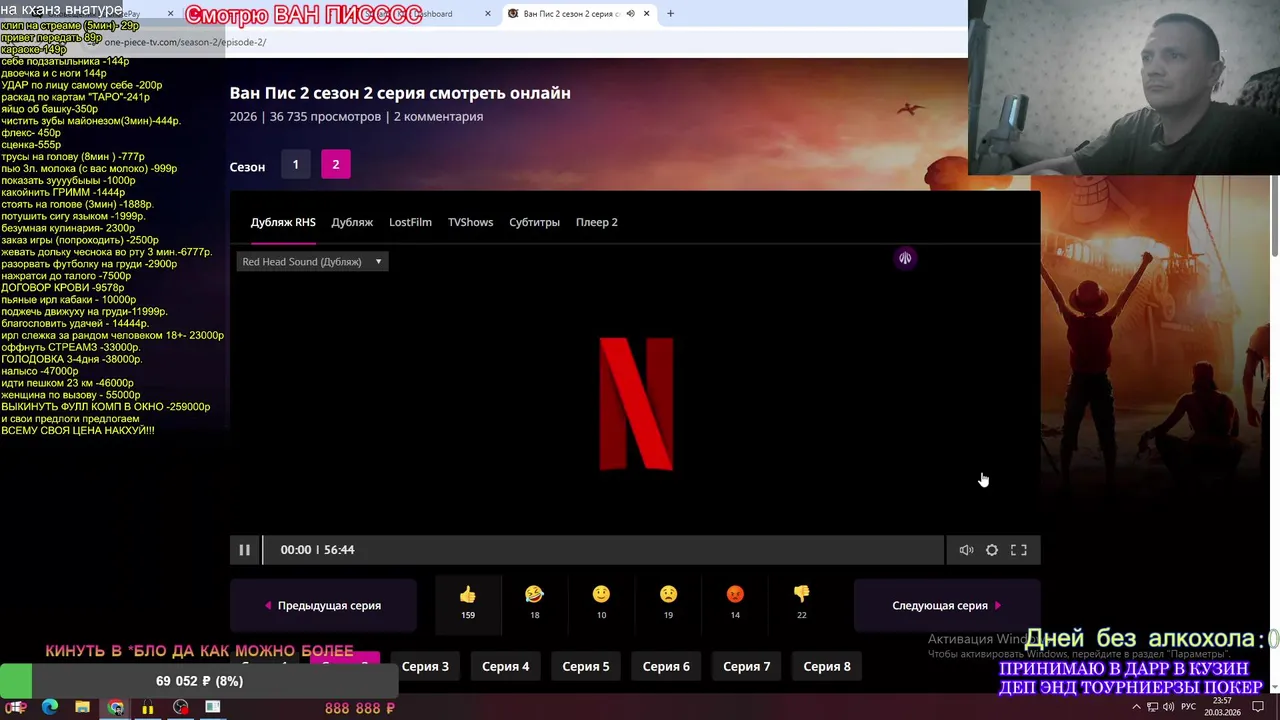This screenshot has height=720, width=1280.
Task: Show hidden system tray icons
Action: tap(1136, 707)
